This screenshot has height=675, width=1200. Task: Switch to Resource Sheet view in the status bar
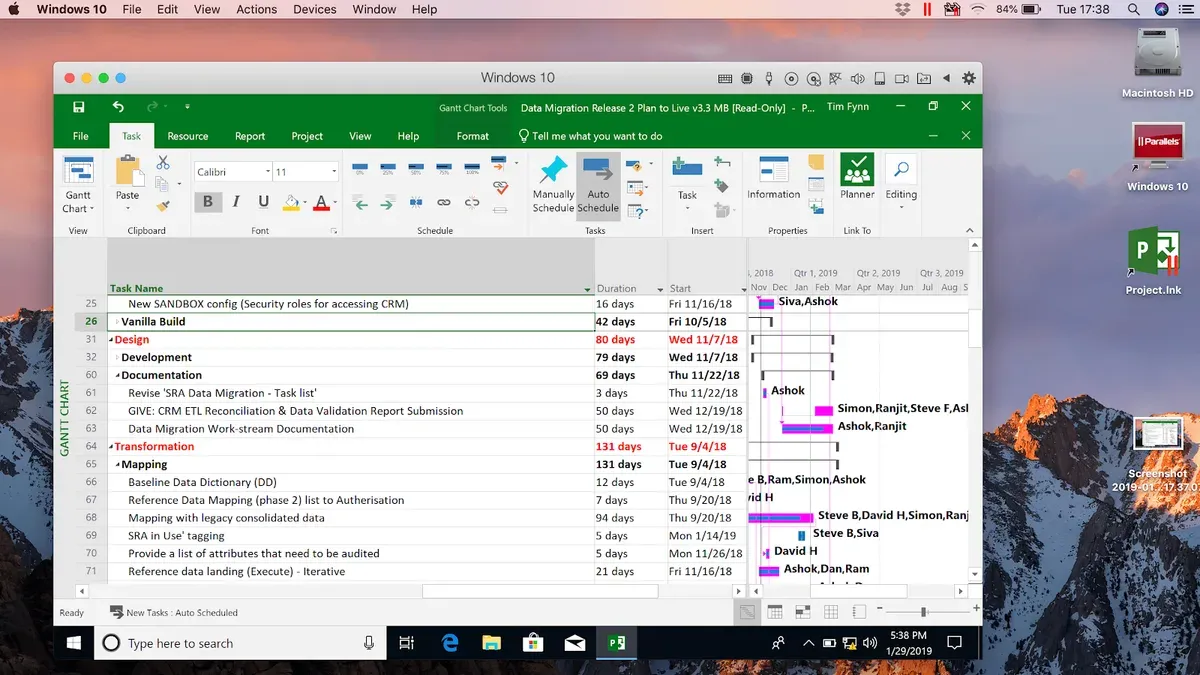pyautogui.click(x=830, y=612)
